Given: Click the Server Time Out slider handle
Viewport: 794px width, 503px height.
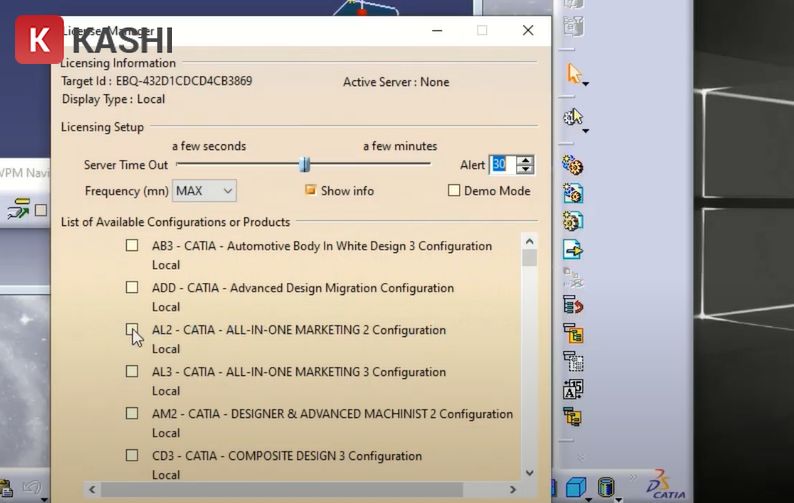Looking at the screenshot, I should point(304,164).
